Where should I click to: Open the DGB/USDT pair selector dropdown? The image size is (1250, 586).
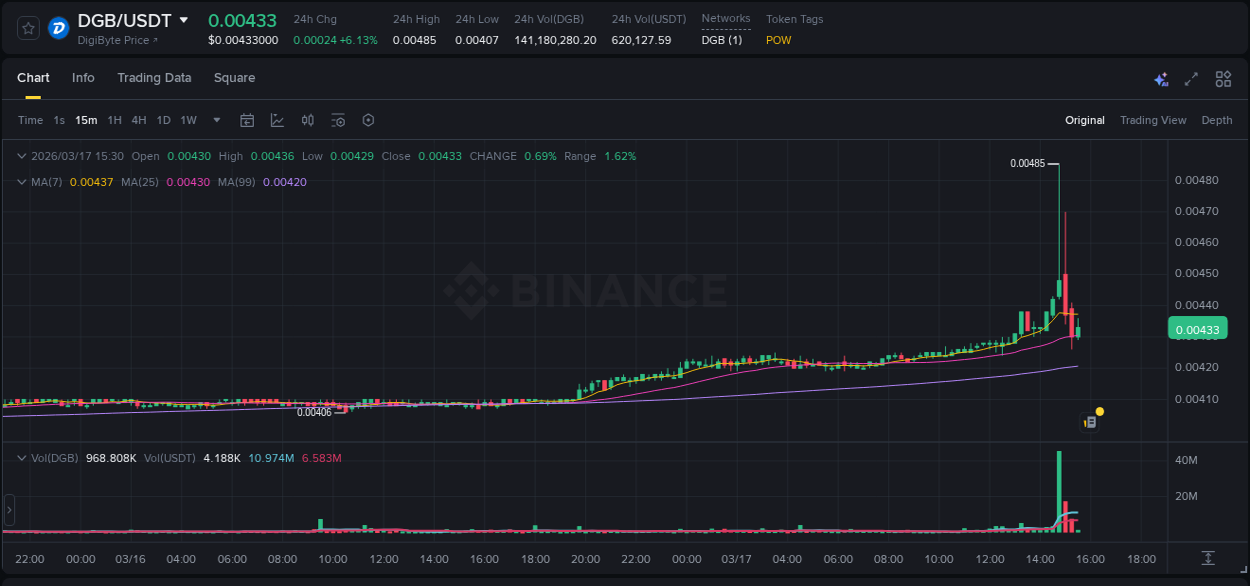click(184, 19)
